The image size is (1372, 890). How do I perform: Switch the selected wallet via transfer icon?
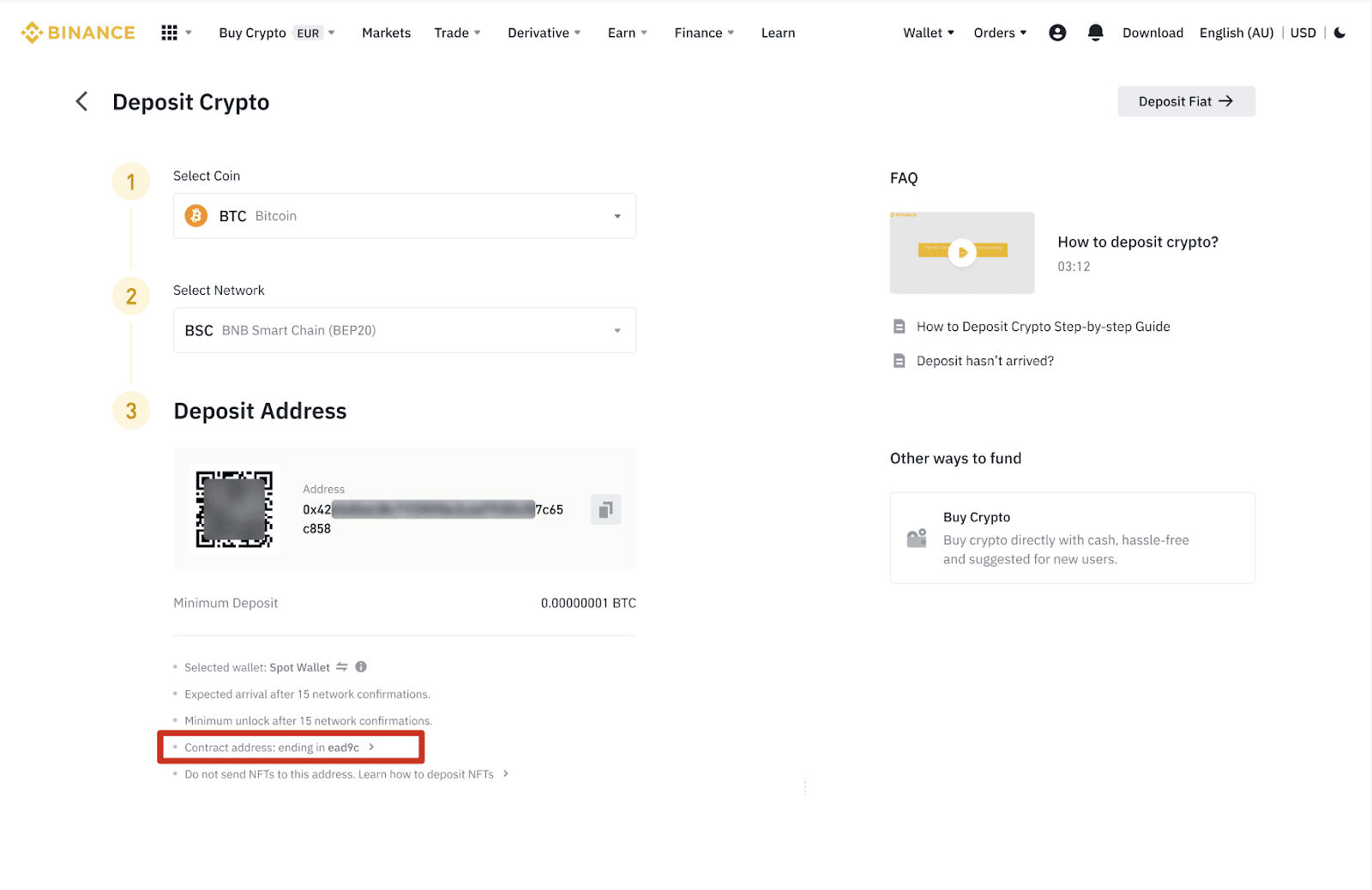342,667
